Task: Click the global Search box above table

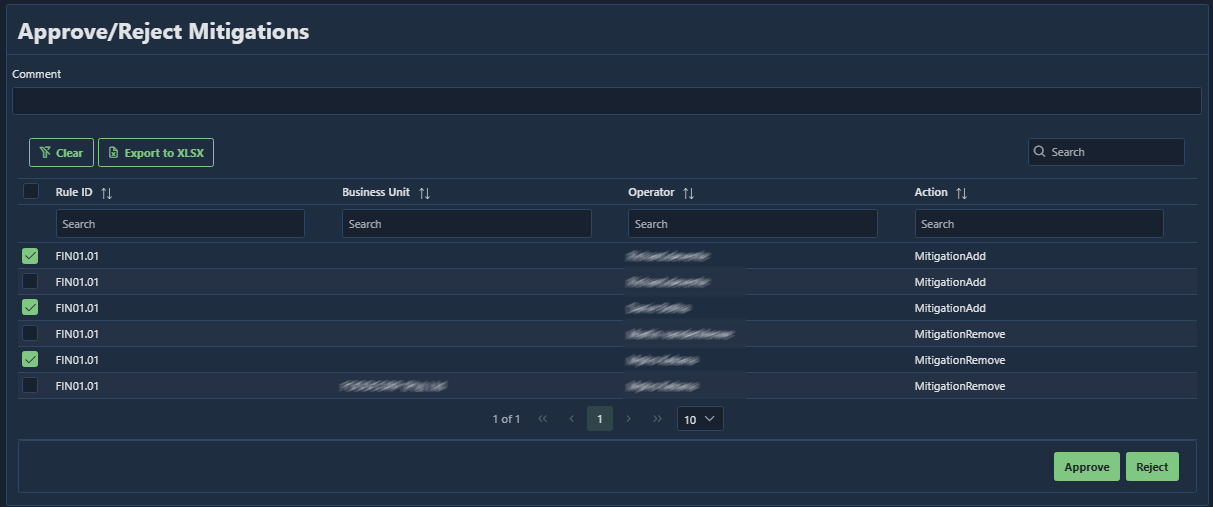Action: (x=1106, y=152)
